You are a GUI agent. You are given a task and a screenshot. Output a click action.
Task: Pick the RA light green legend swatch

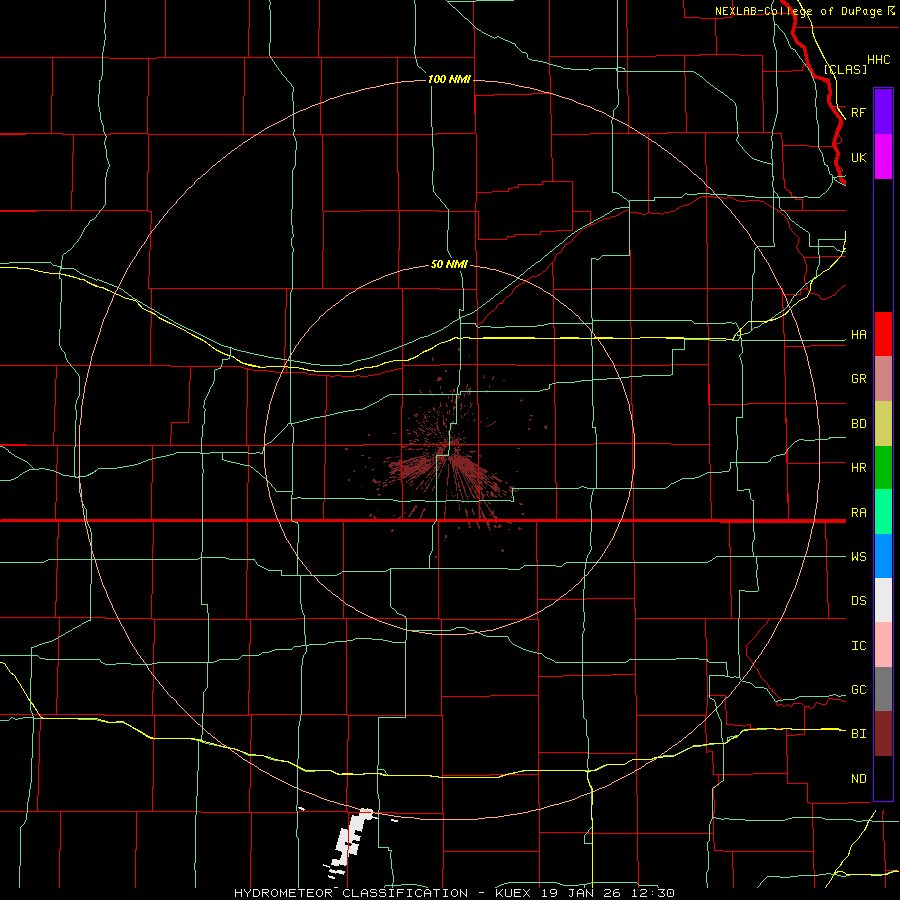(883, 512)
